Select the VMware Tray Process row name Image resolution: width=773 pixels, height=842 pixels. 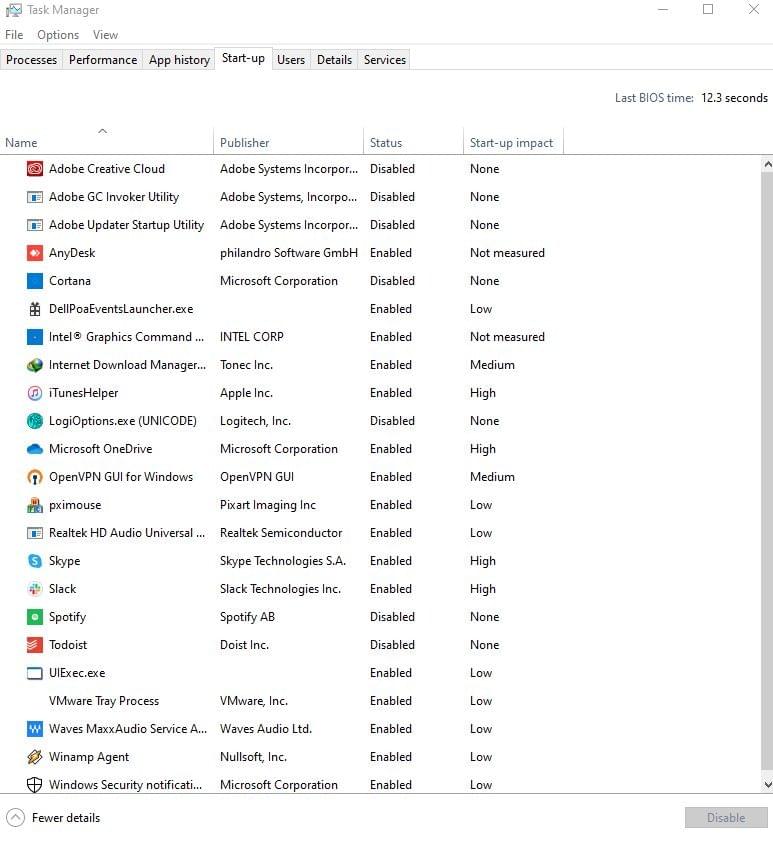pos(104,701)
